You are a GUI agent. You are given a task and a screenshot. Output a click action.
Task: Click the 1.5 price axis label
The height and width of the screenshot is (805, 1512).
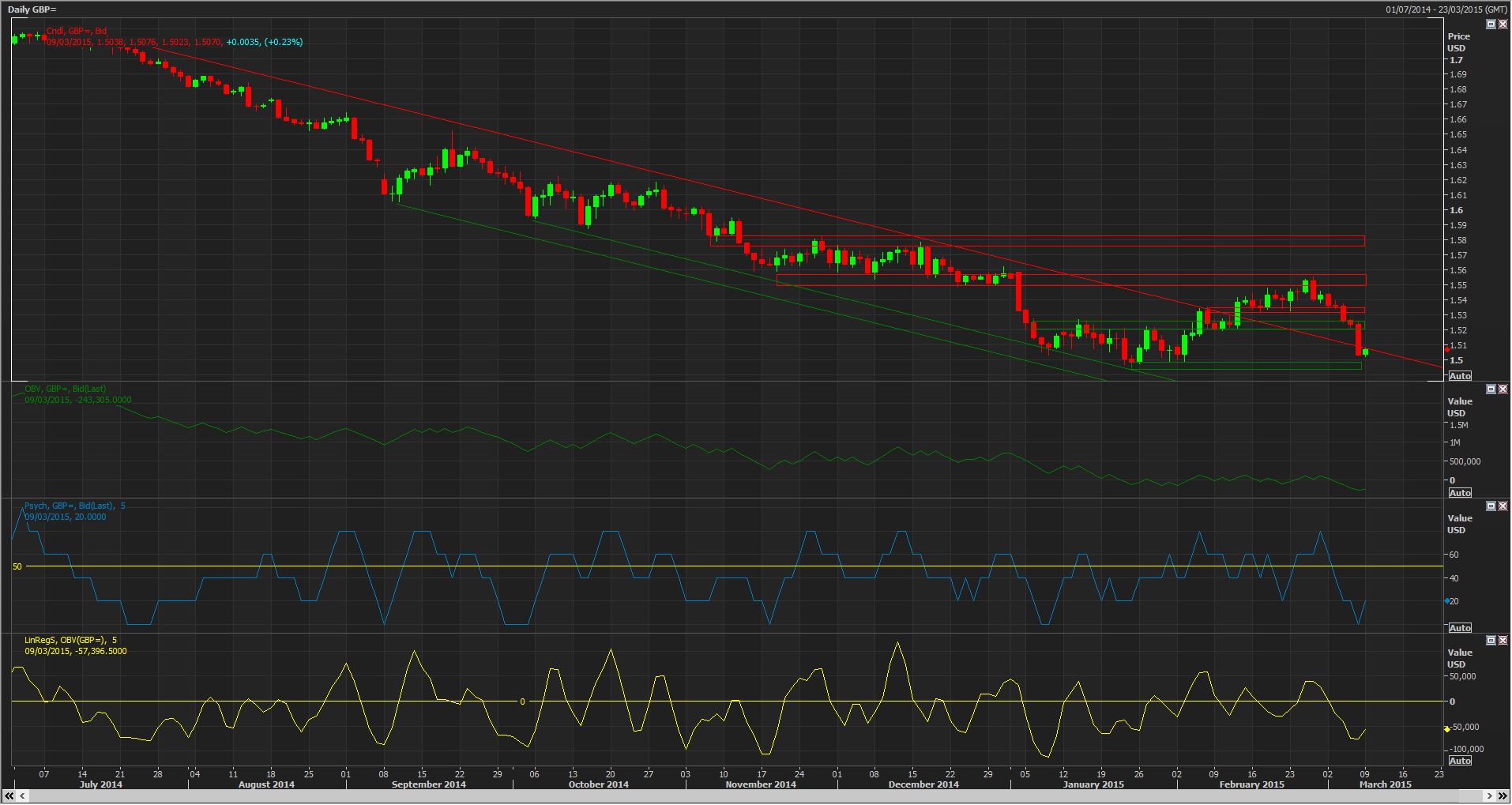(x=1455, y=360)
